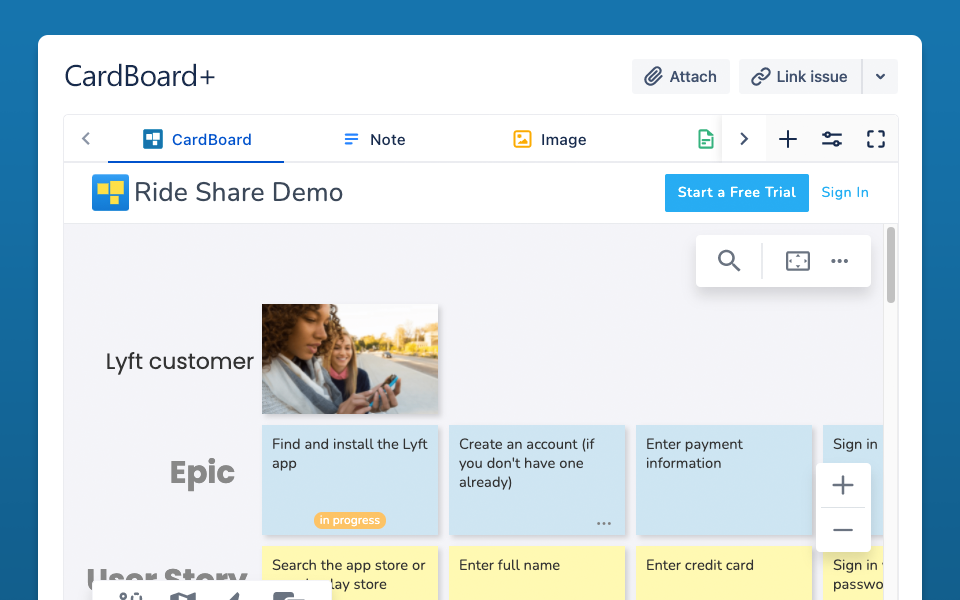This screenshot has width=960, height=600.
Task: Switch to the CardBoard tab
Action: click(x=197, y=140)
